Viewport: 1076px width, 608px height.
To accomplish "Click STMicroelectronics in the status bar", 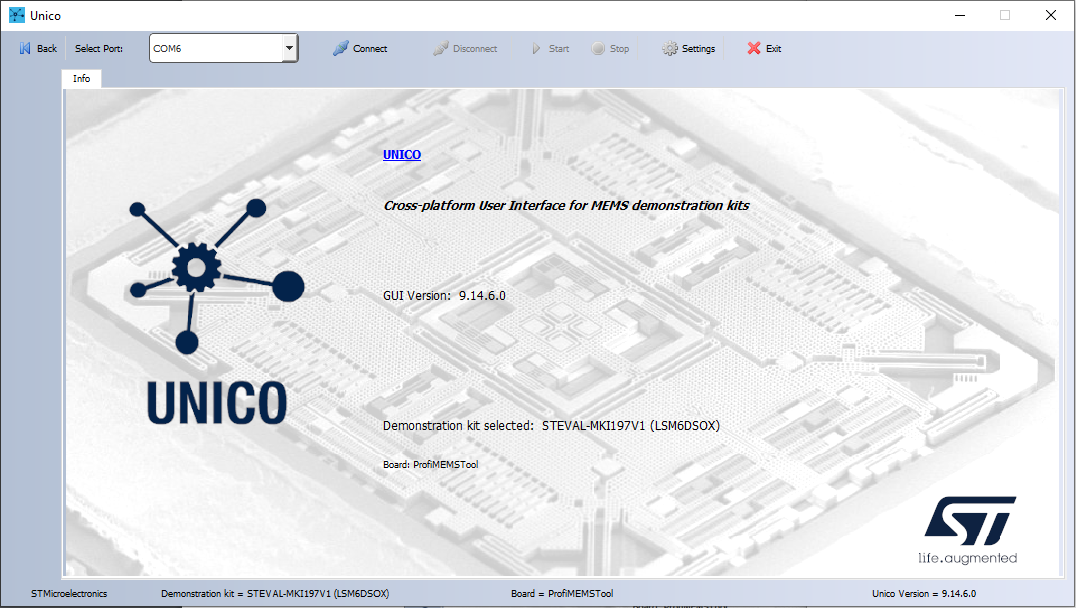I will click(x=68, y=593).
